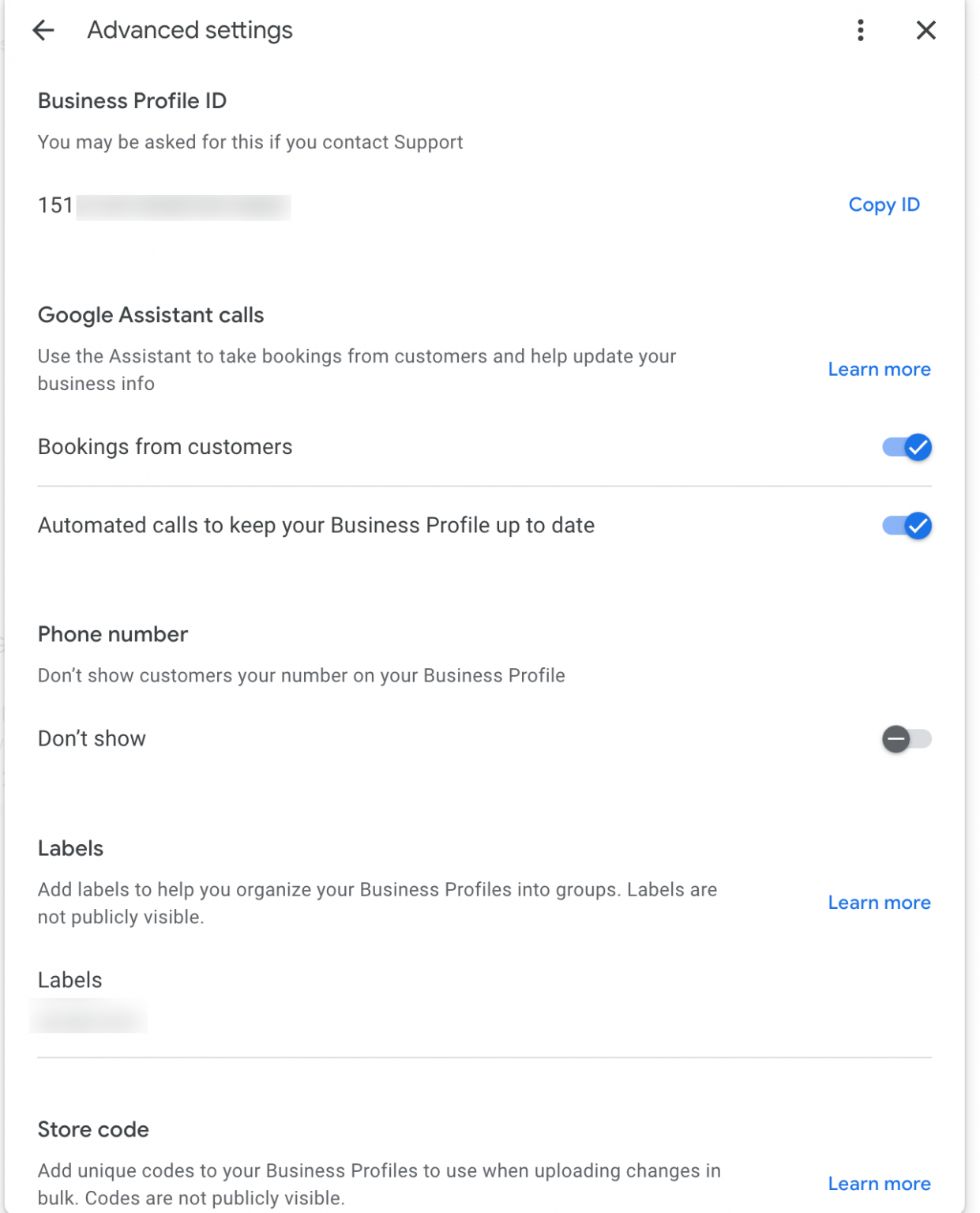This screenshot has width=980, height=1213.
Task: Disable Bookings from customers switch
Action: tap(907, 448)
